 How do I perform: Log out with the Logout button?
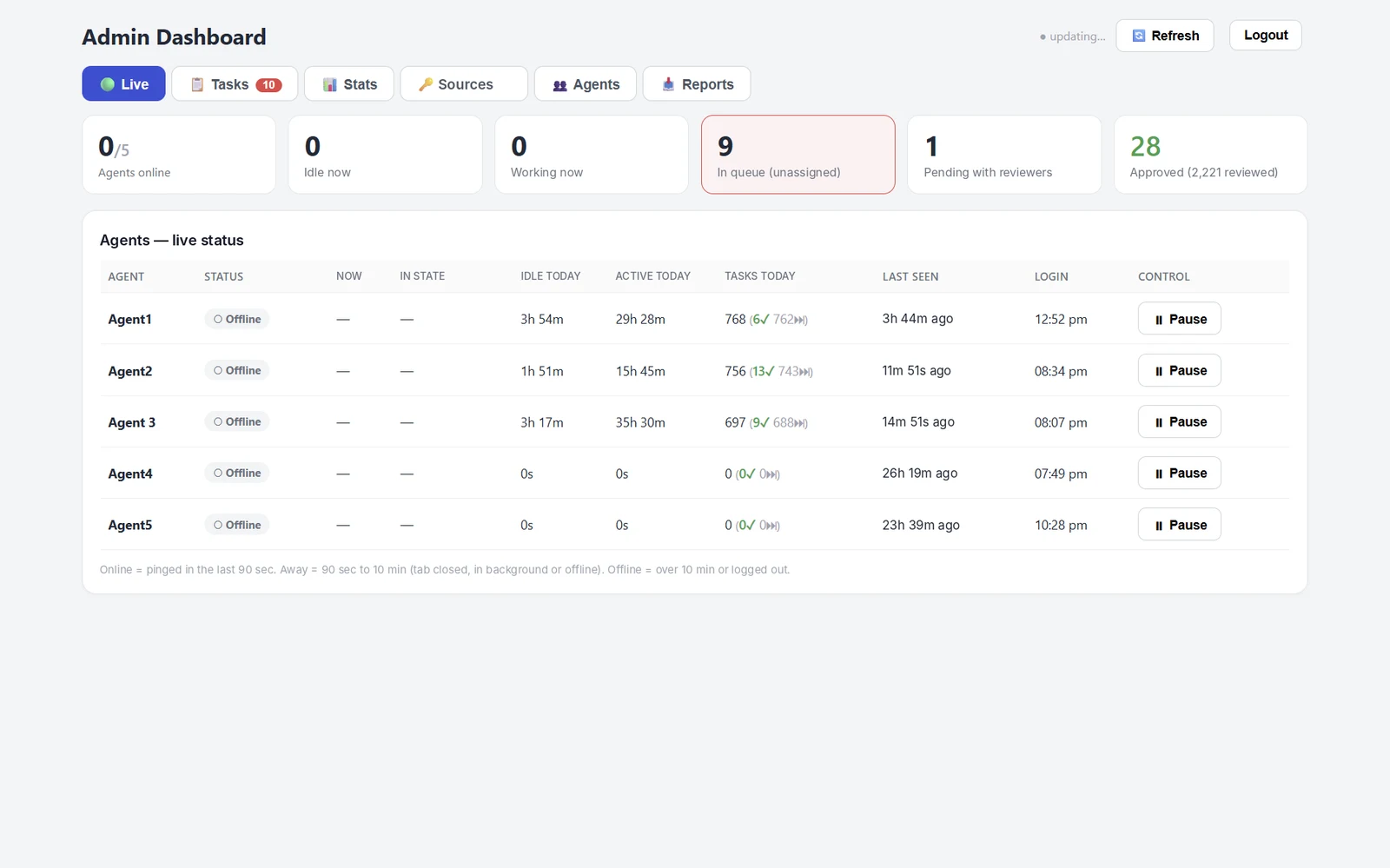[1266, 36]
